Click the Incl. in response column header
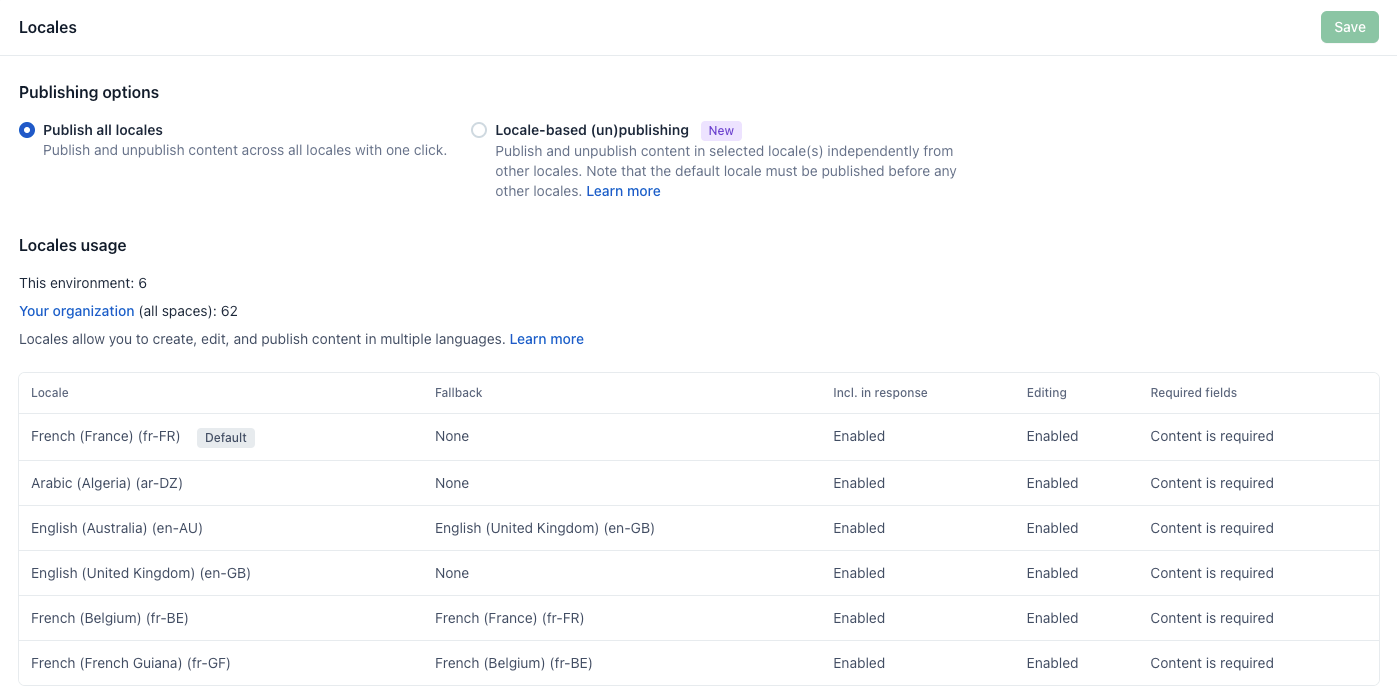Image resolution: width=1397 pixels, height=695 pixels. click(880, 393)
